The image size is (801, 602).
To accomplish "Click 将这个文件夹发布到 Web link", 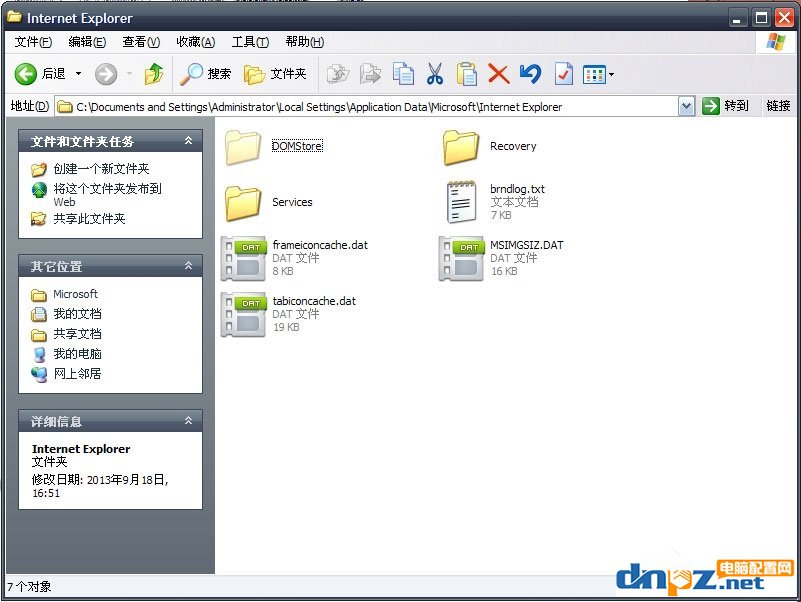I will (107, 195).
